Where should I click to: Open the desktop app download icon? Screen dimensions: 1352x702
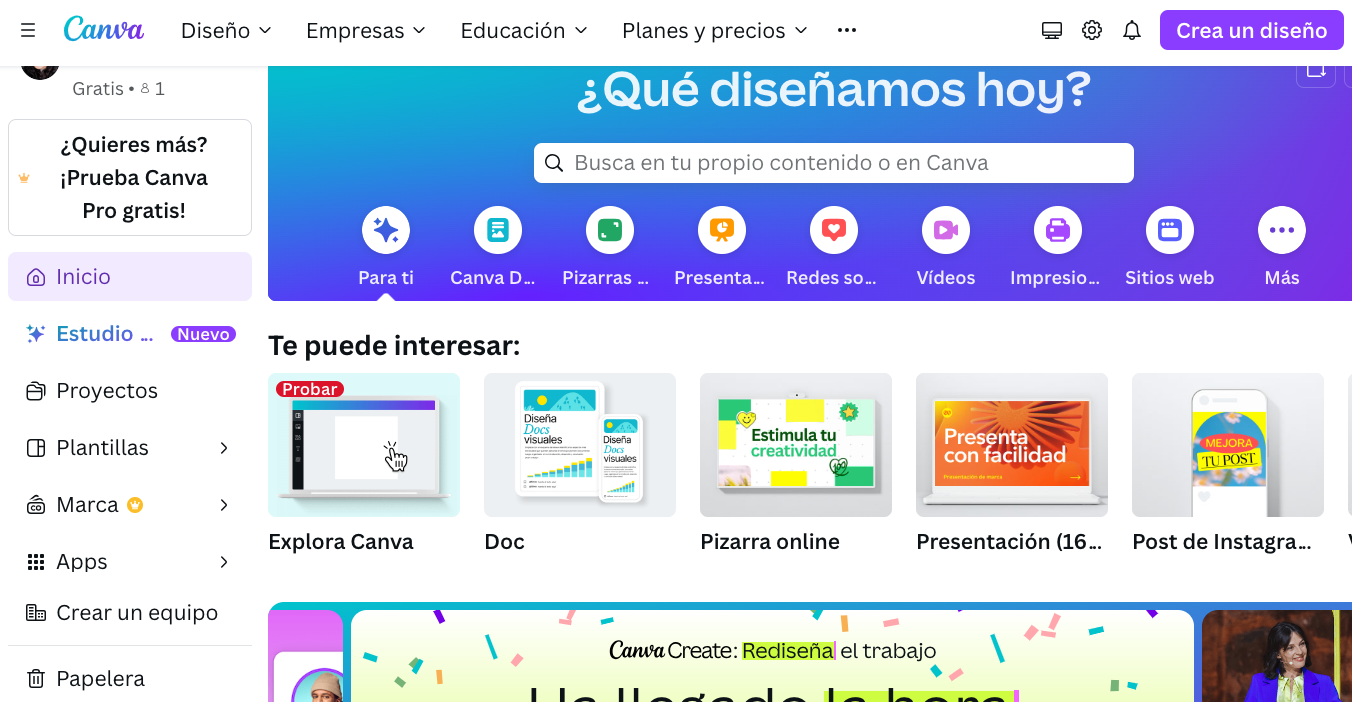[x=1052, y=30]
